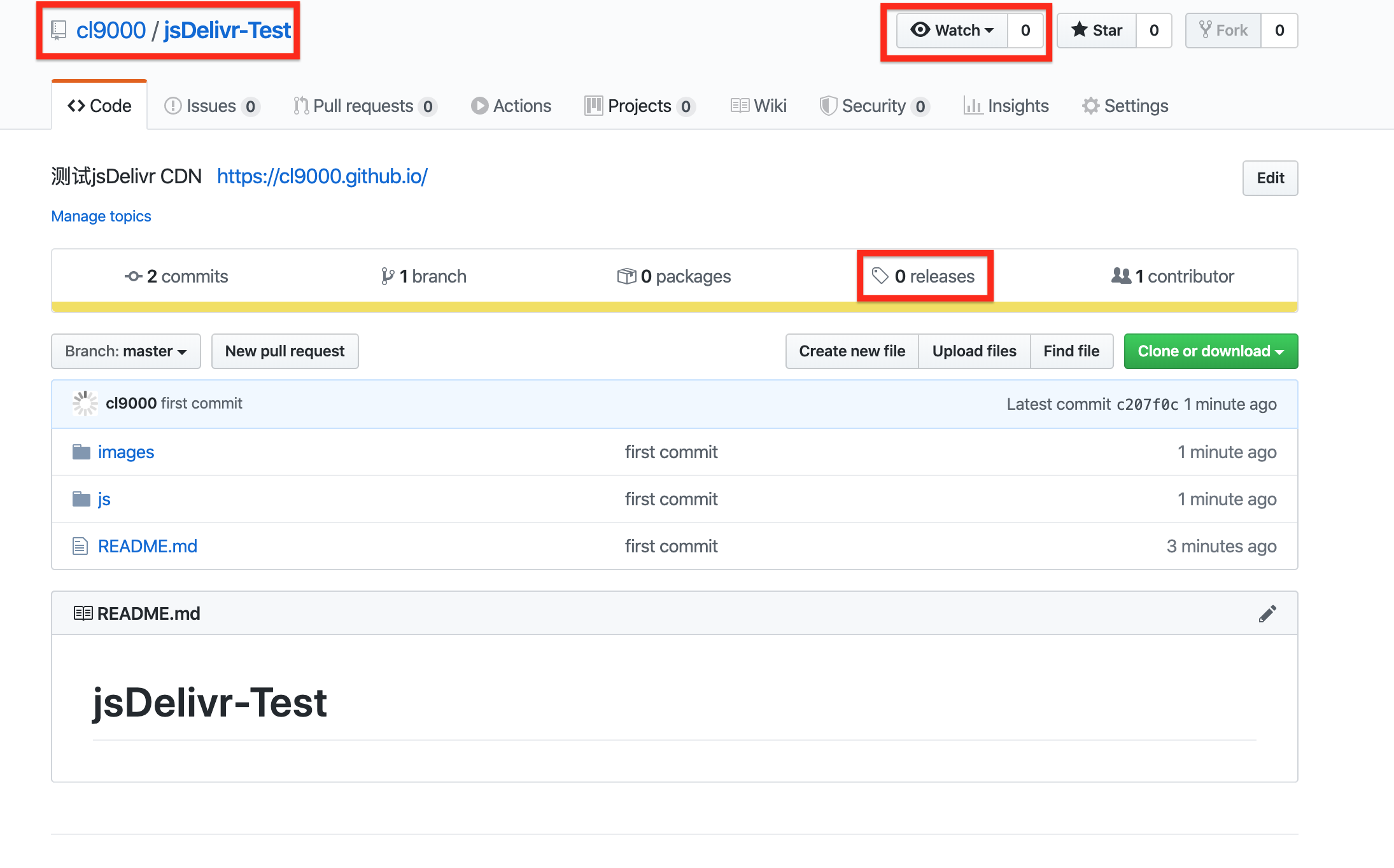This screenshot has height=868, width=1394.
Task: Click the commits history icon
Action: pyautogui.click(x=133, y=276)
